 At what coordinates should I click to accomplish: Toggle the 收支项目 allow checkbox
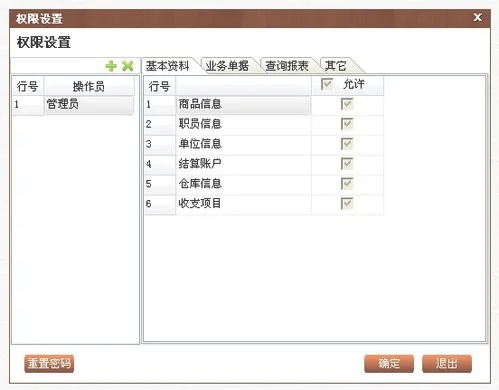point(347,203)
